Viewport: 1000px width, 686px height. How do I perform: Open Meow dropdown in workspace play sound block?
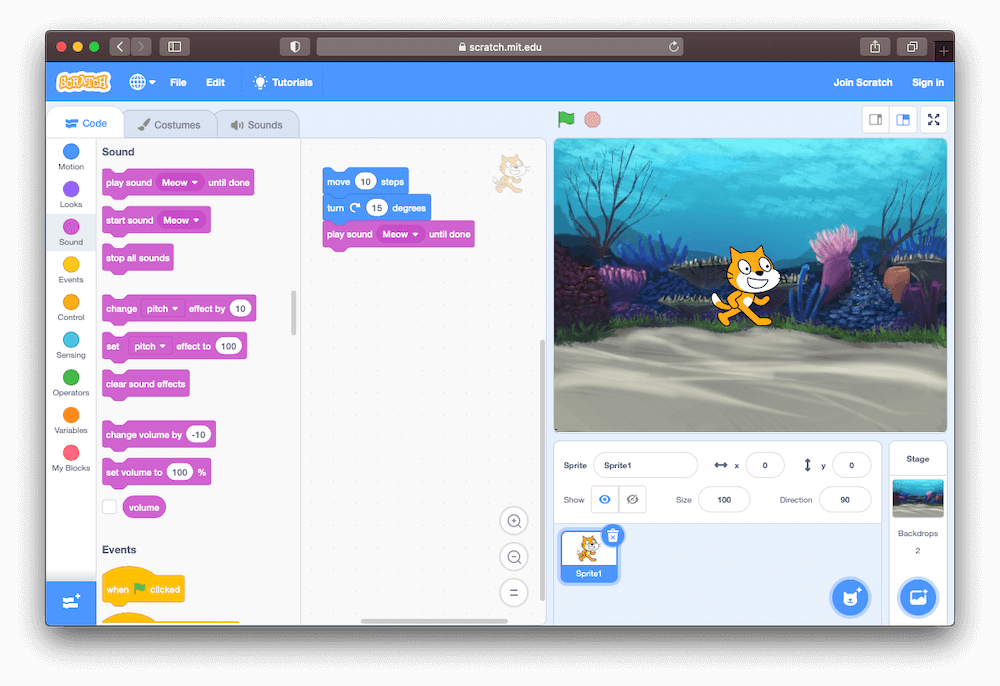400,234
